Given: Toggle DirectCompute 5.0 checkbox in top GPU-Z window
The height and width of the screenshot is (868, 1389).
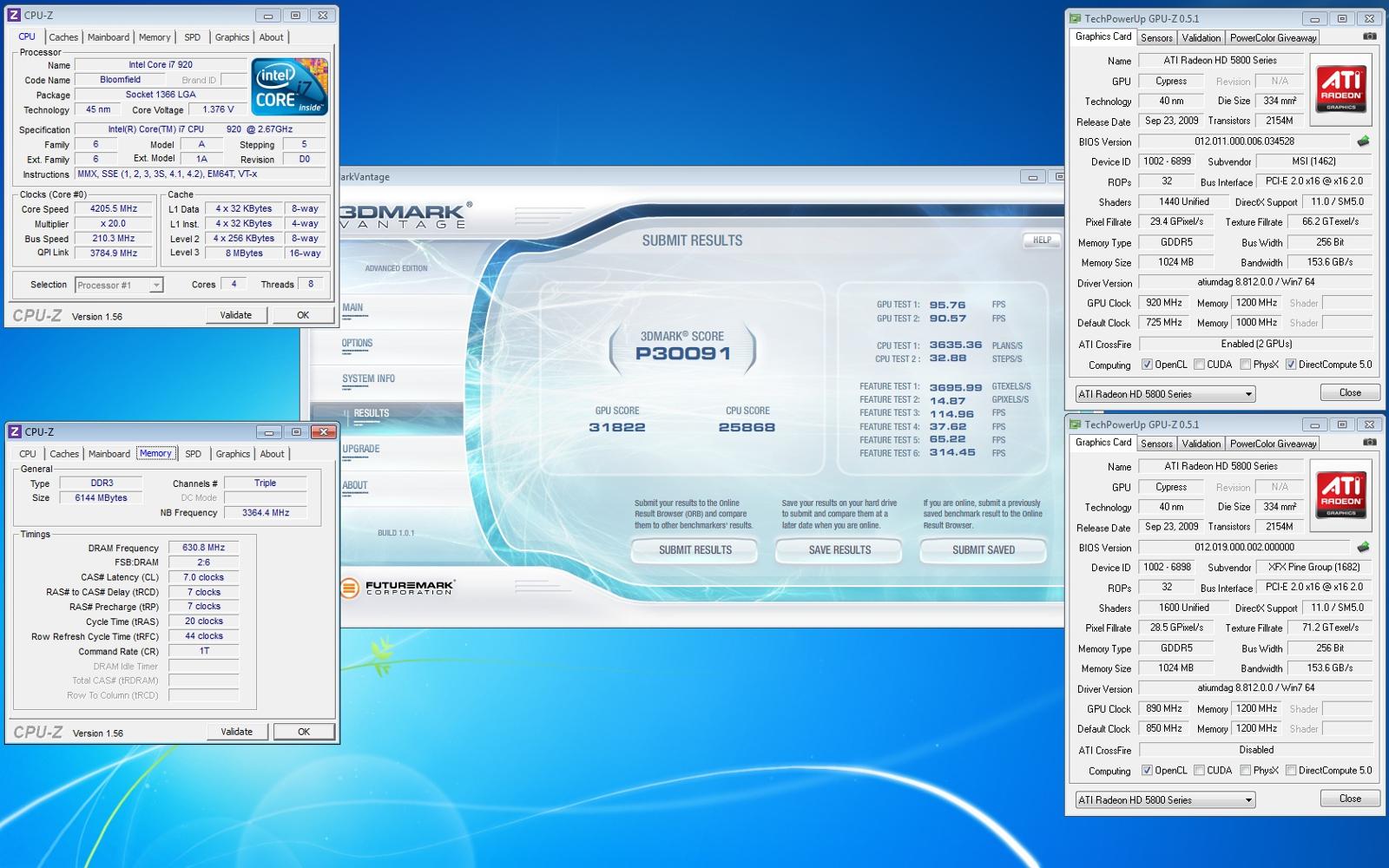Looking at the screenshot, I should click(x=1291, y=365).
